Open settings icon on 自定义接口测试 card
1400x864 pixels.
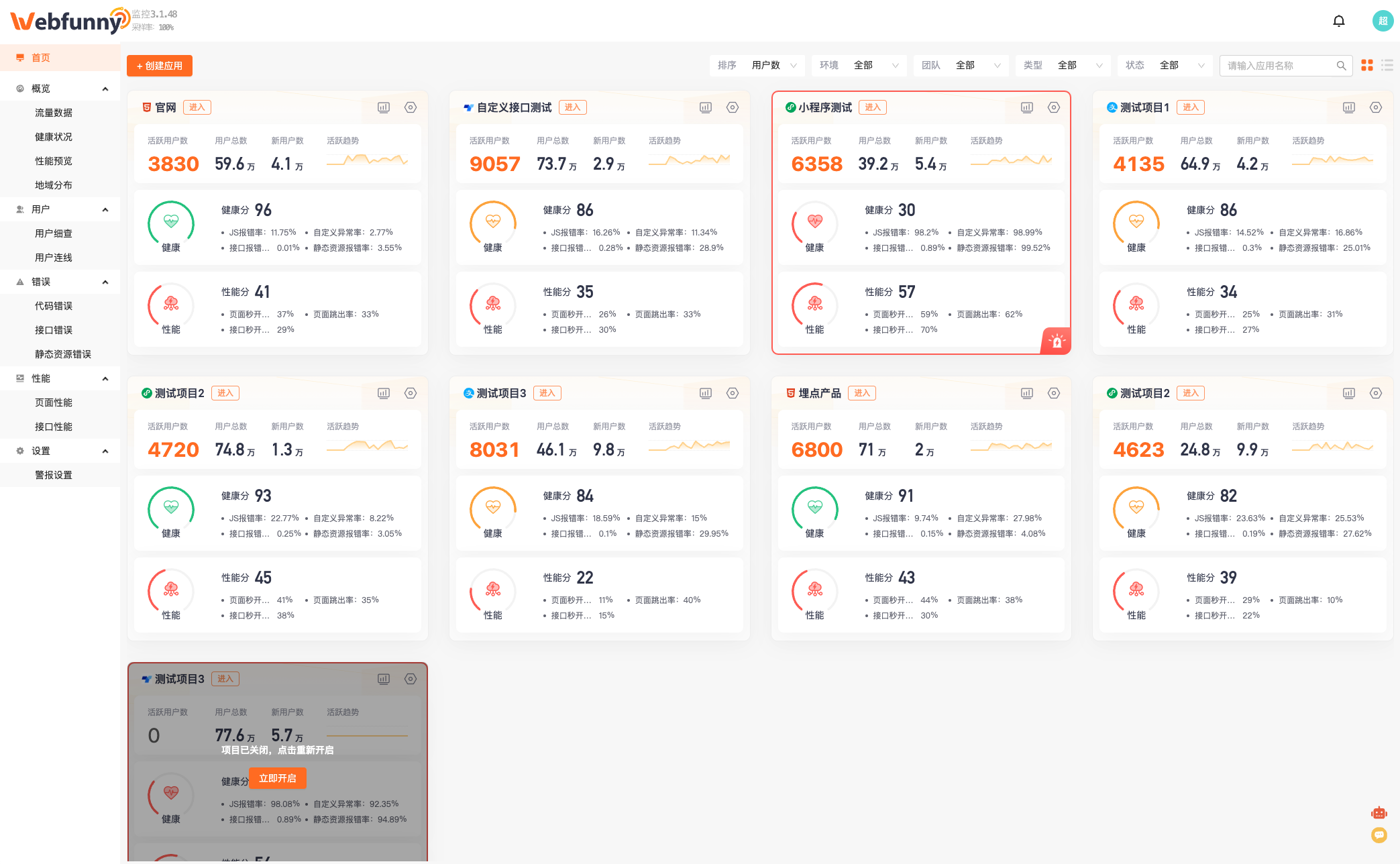pyautogui.click(x=733, y=107)
